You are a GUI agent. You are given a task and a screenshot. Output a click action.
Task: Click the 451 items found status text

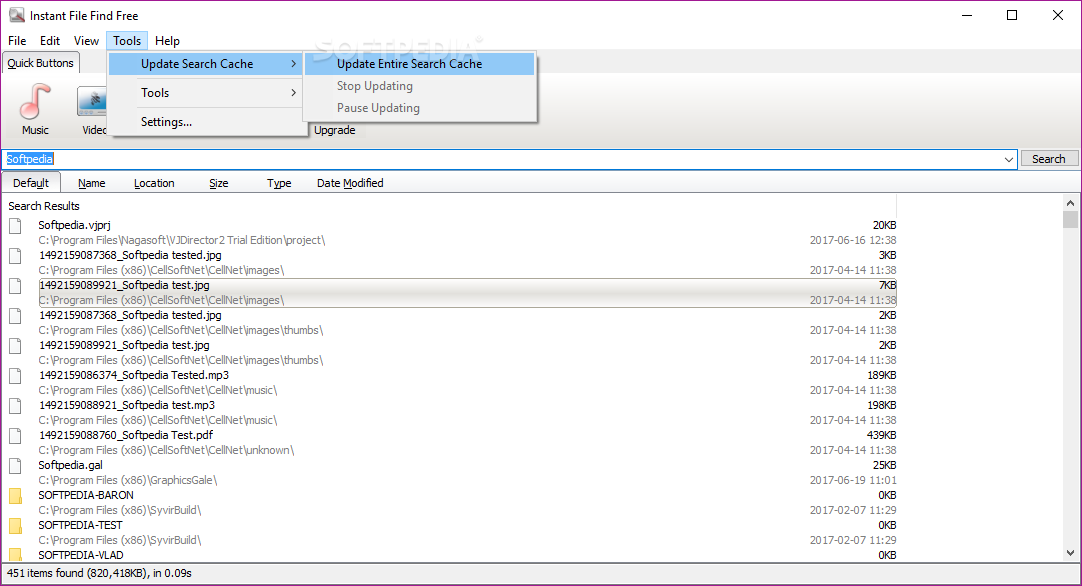[x=99, y=573]
